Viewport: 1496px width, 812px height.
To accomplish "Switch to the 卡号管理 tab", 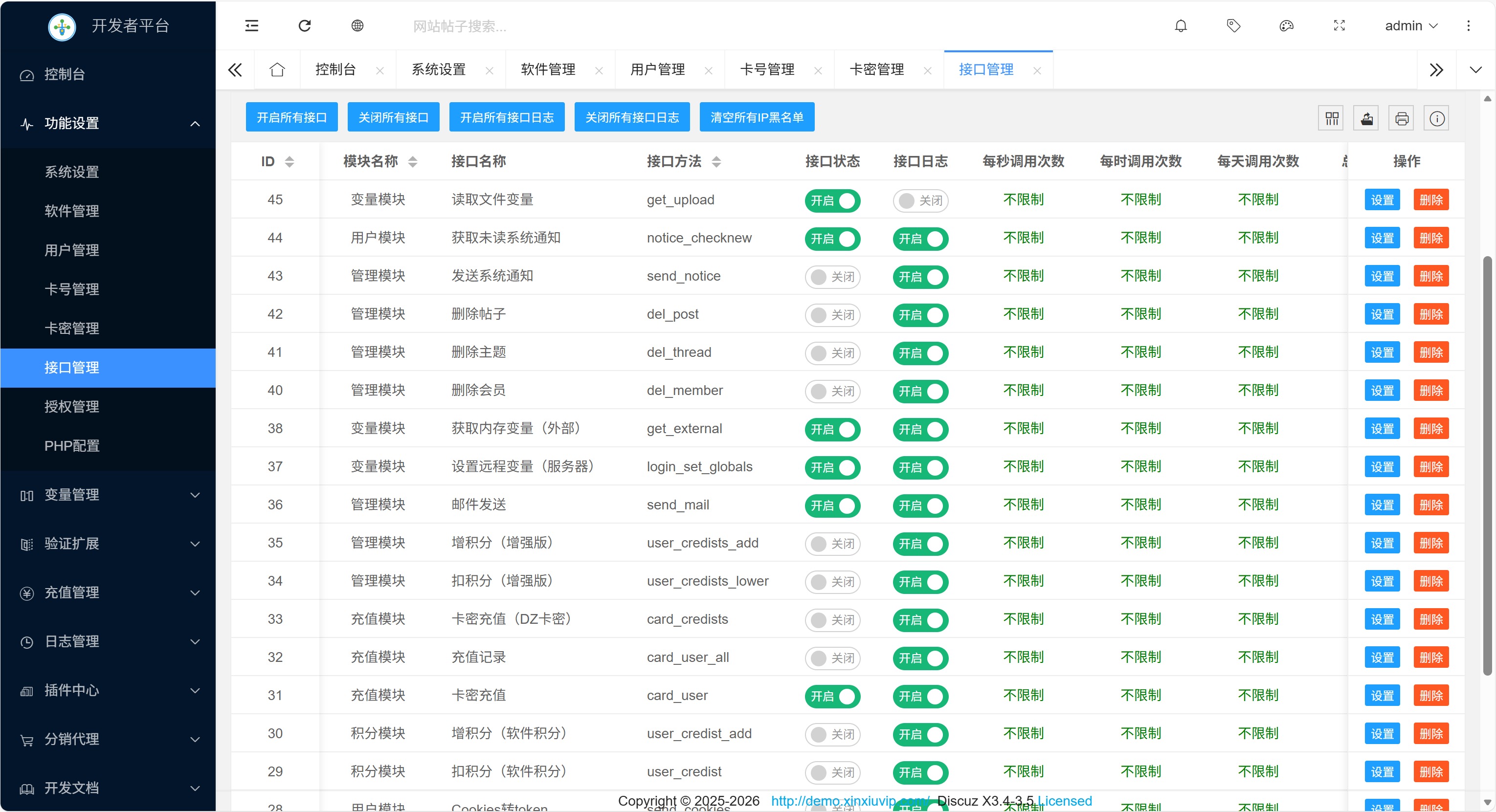I will (767, 69).
